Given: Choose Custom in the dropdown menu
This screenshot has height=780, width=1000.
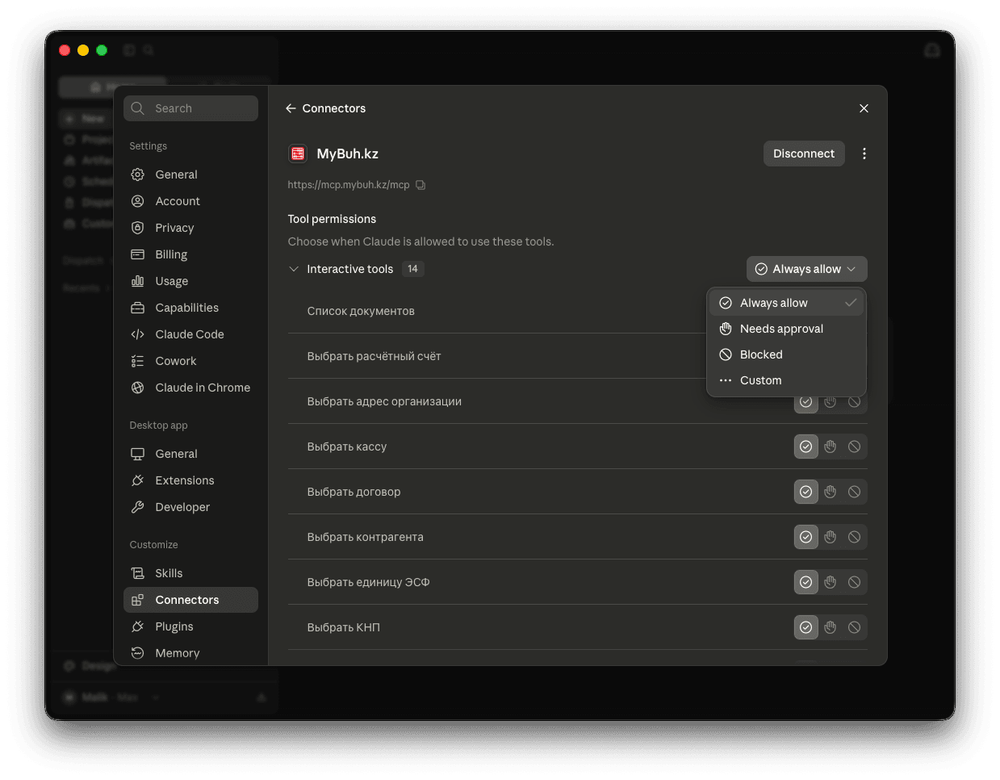Looking at the screenshot, I should click(x=787, y=381).
